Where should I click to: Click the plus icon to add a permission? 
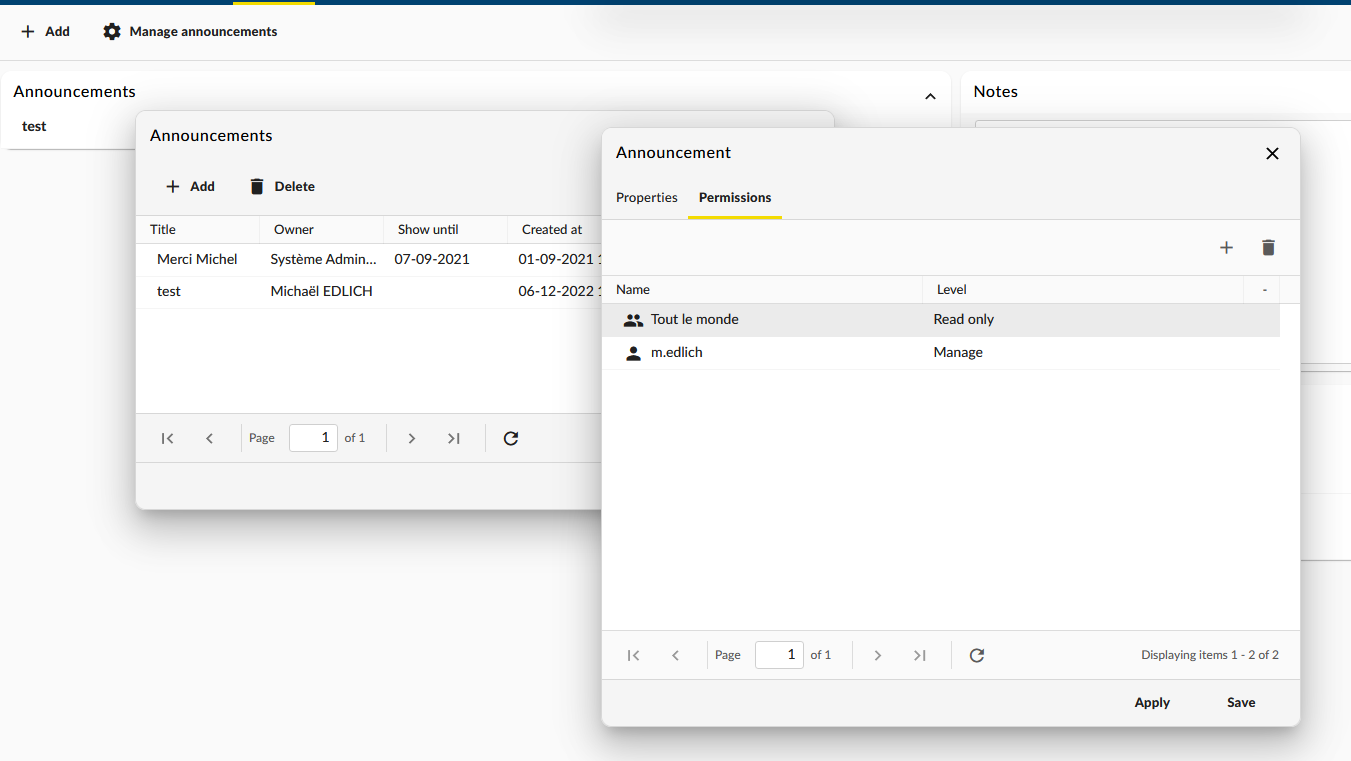1226,247
